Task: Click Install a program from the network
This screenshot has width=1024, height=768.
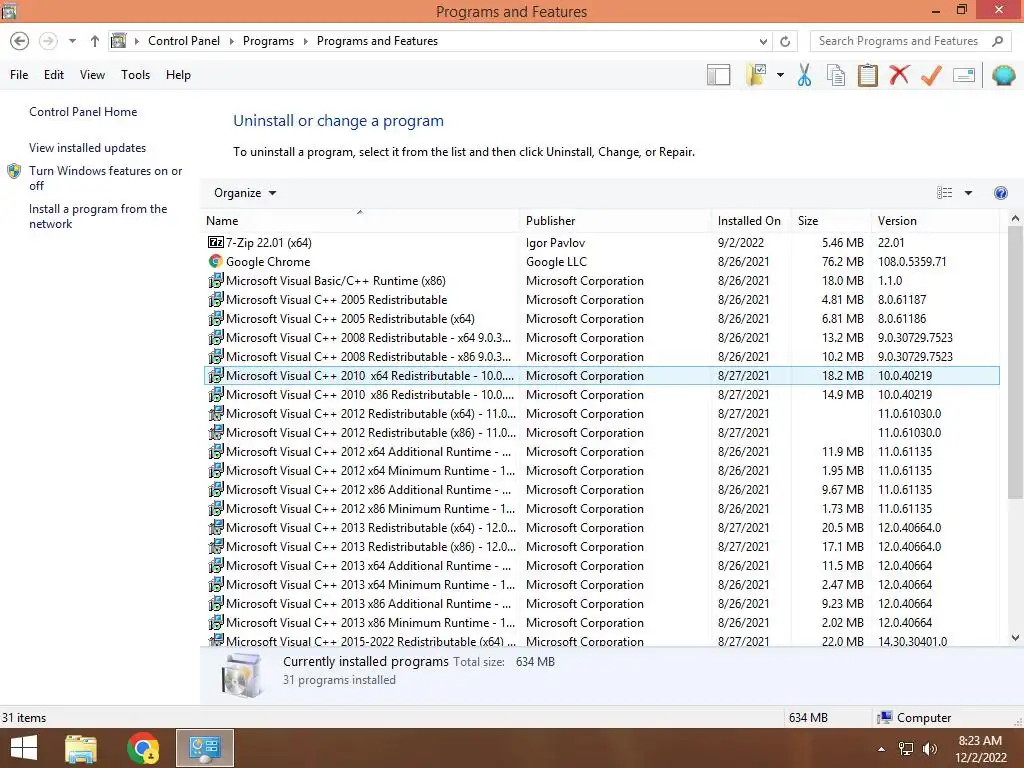Action: pos(98,216)
